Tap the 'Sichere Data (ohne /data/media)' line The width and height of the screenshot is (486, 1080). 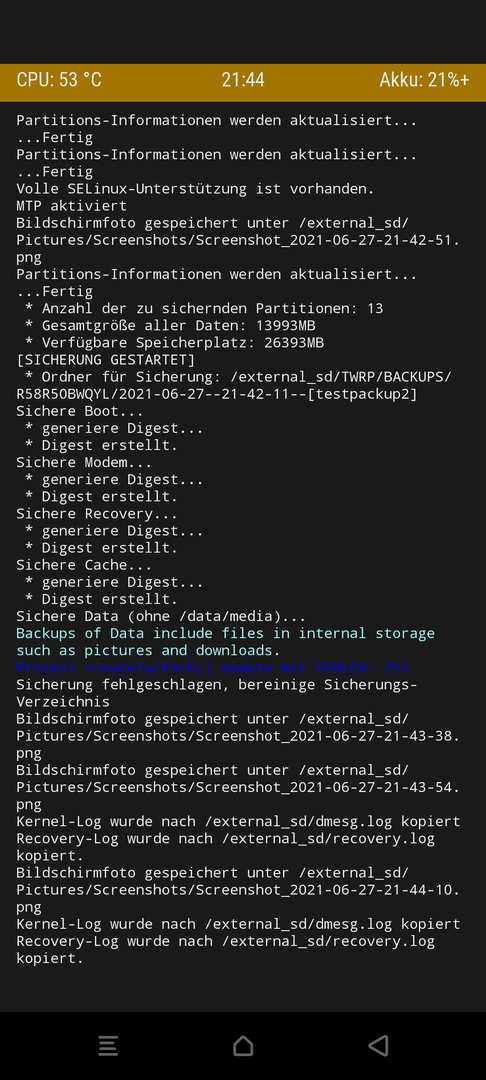tap(161, 616)
